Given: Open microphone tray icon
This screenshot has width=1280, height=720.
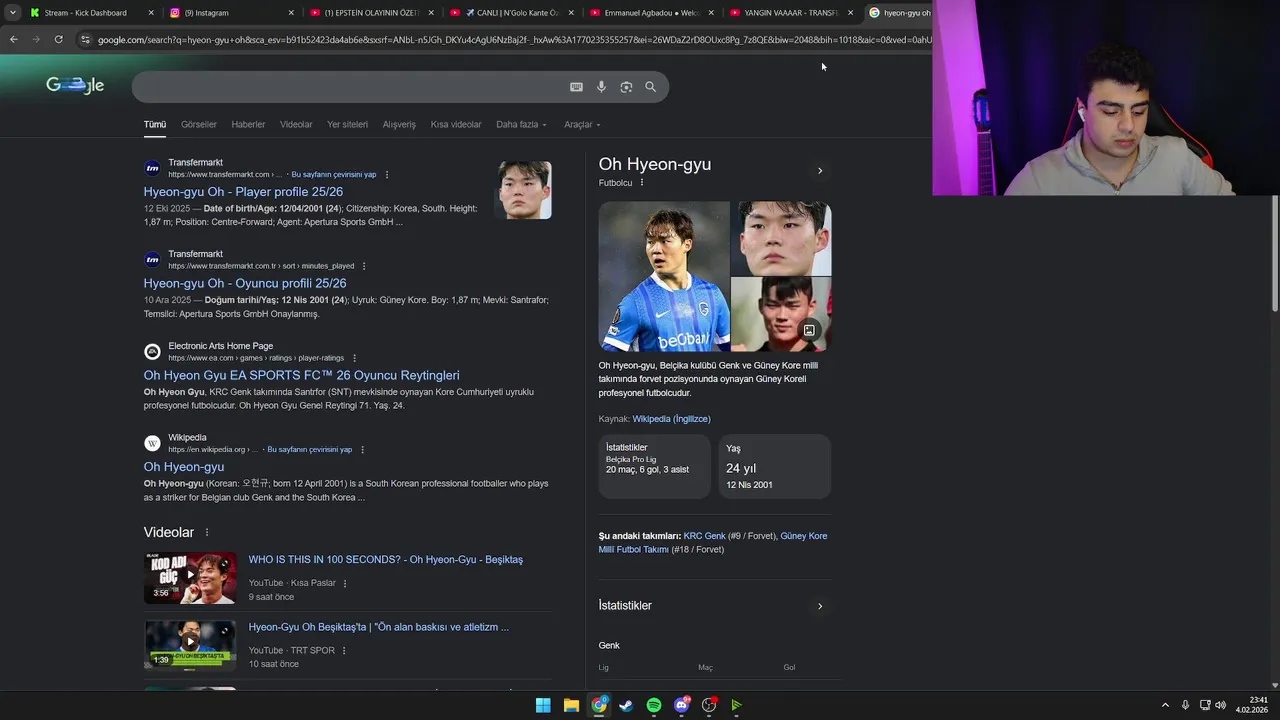Looking at the screenshot, I should tap(1186, 705).
